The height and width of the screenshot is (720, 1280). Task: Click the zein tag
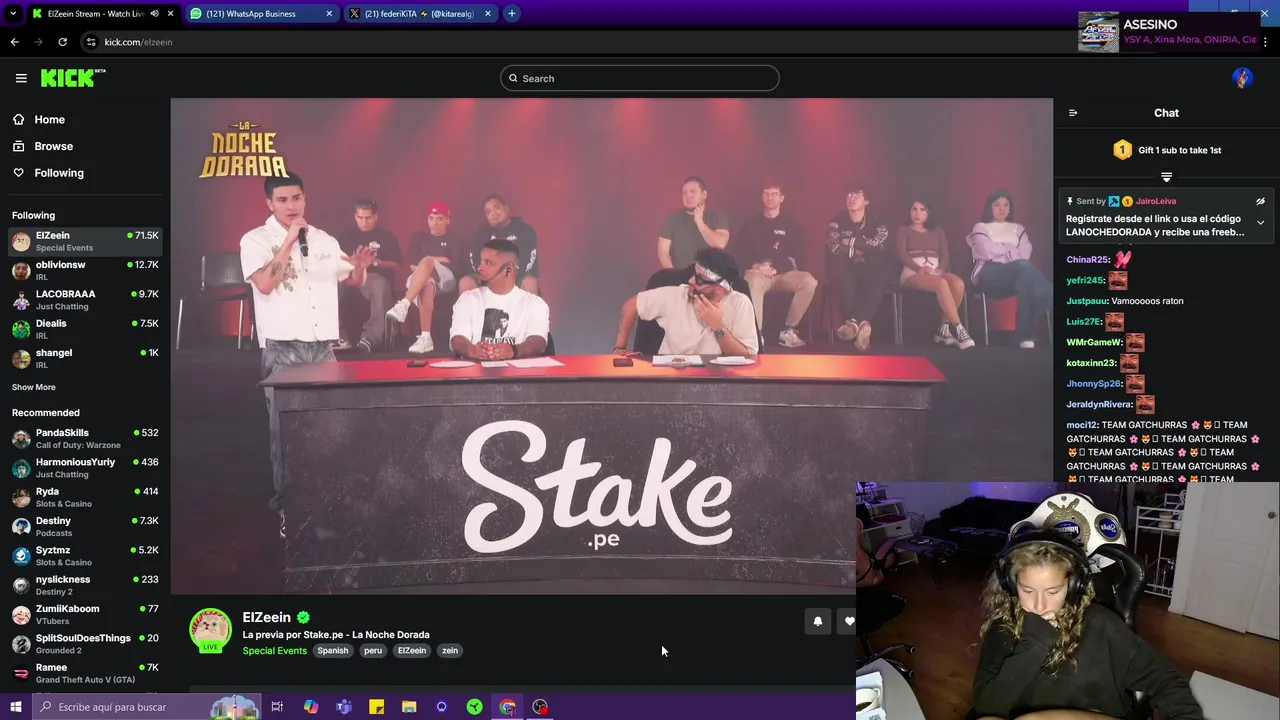[x=450, y=651]
